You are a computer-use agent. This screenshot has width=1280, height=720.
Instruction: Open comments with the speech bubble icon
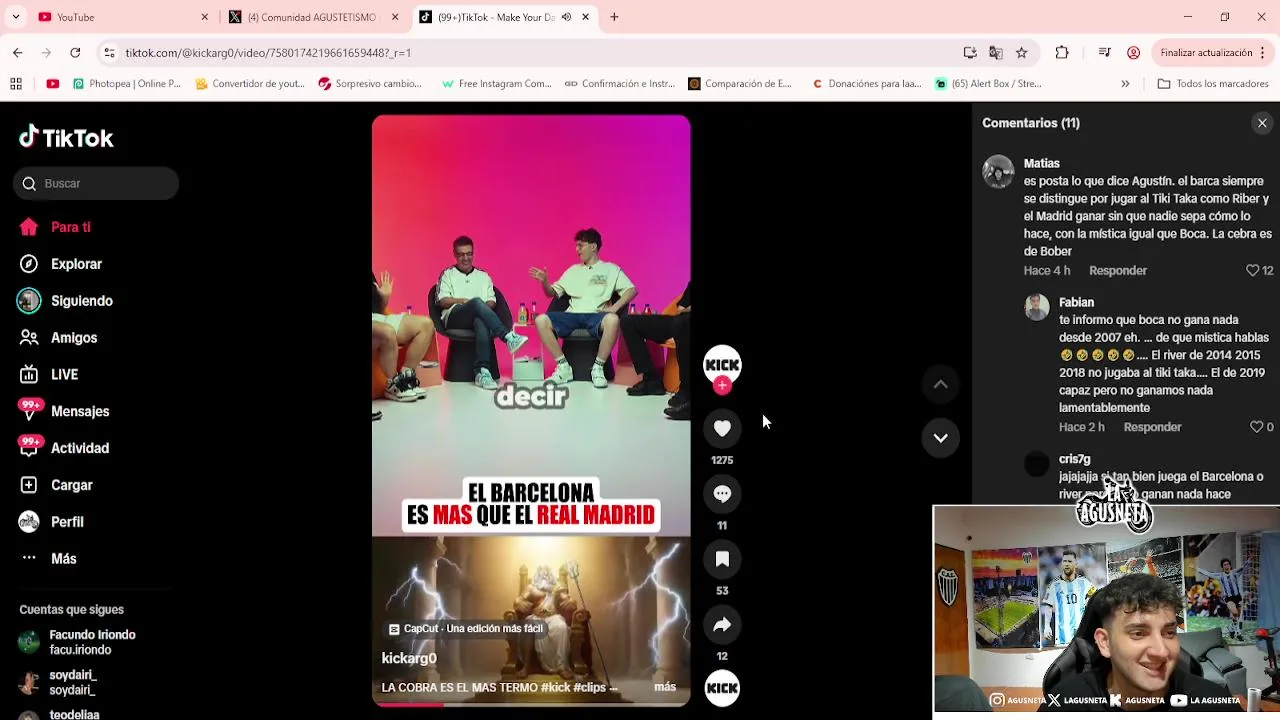tap(722, 494)
